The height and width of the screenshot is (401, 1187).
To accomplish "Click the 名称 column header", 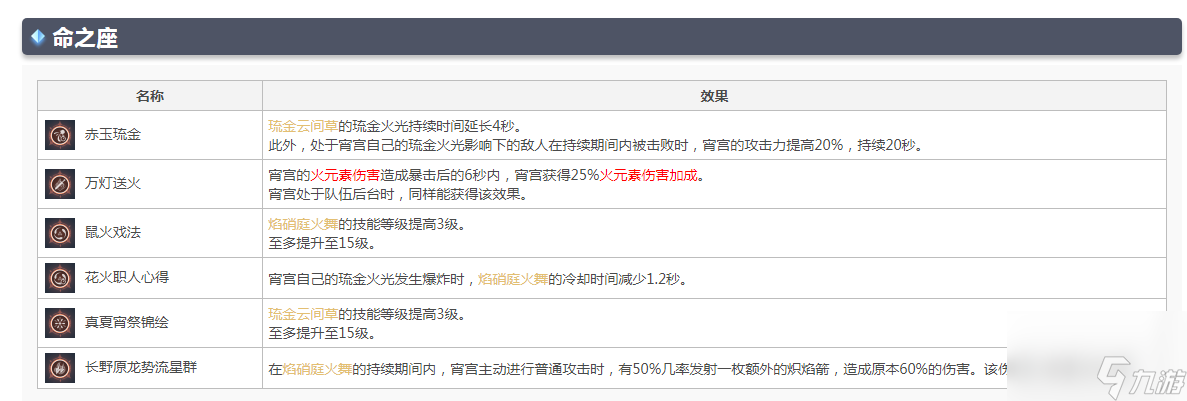I will click(x=150, y=96).
